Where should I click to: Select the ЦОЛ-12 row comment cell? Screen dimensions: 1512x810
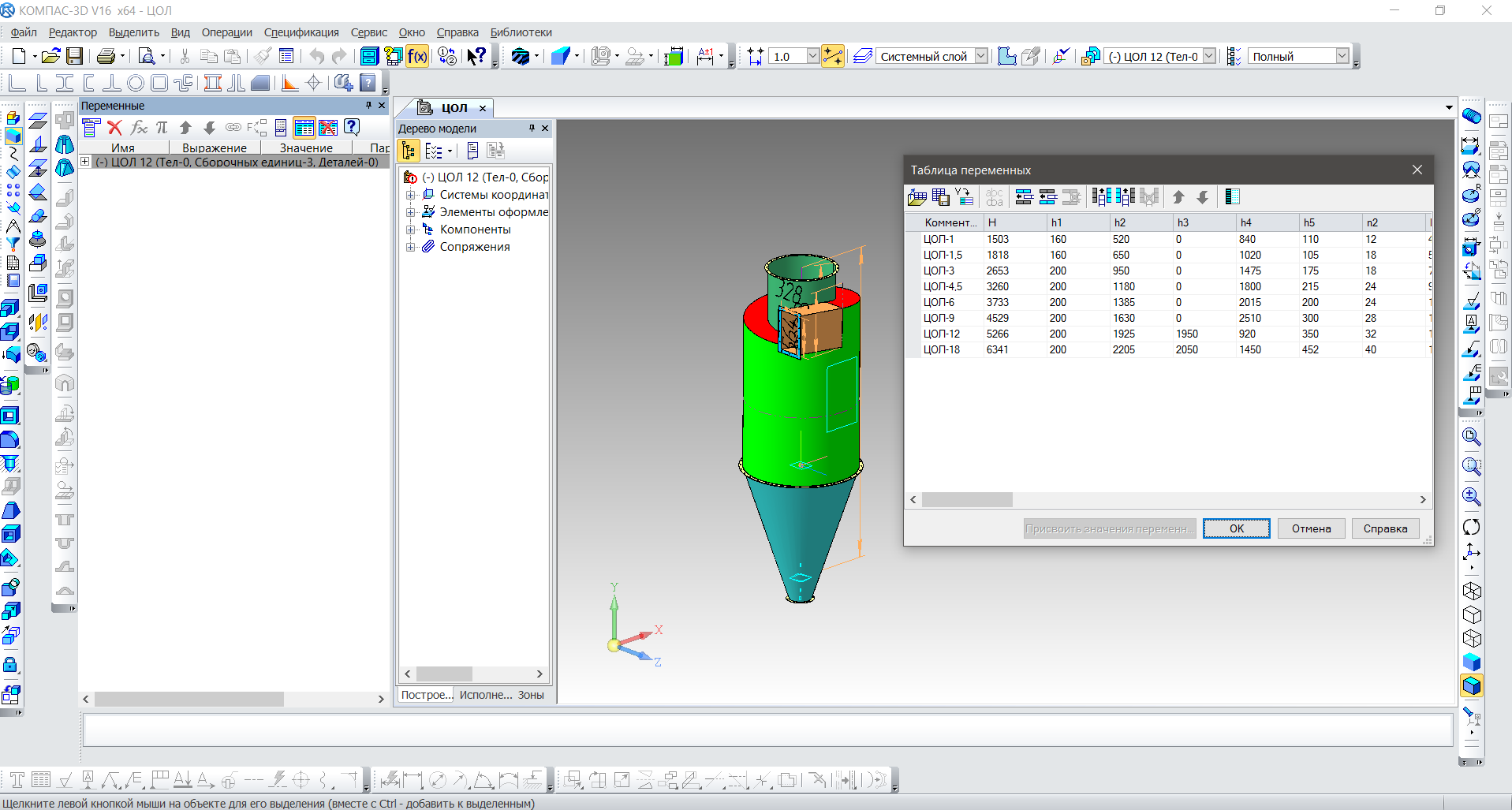951,334
